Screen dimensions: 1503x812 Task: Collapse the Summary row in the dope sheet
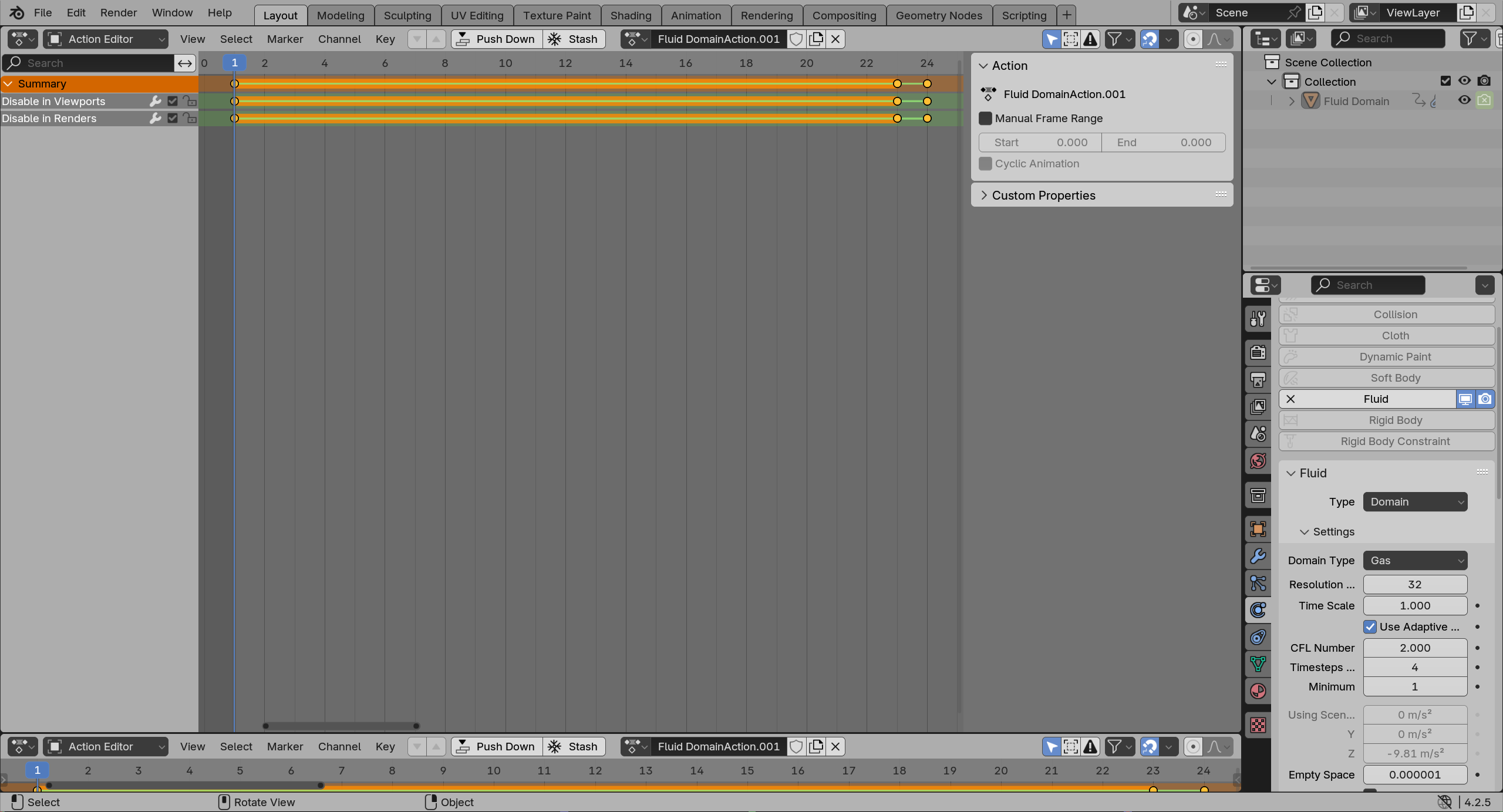point(8,83)
